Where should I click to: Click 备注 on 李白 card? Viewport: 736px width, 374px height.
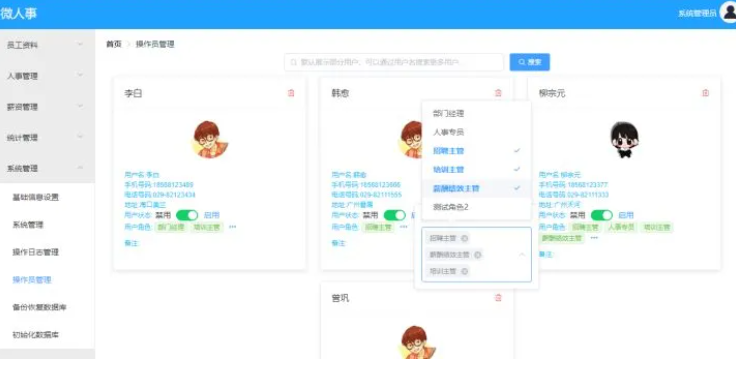(x=131, y=243)
